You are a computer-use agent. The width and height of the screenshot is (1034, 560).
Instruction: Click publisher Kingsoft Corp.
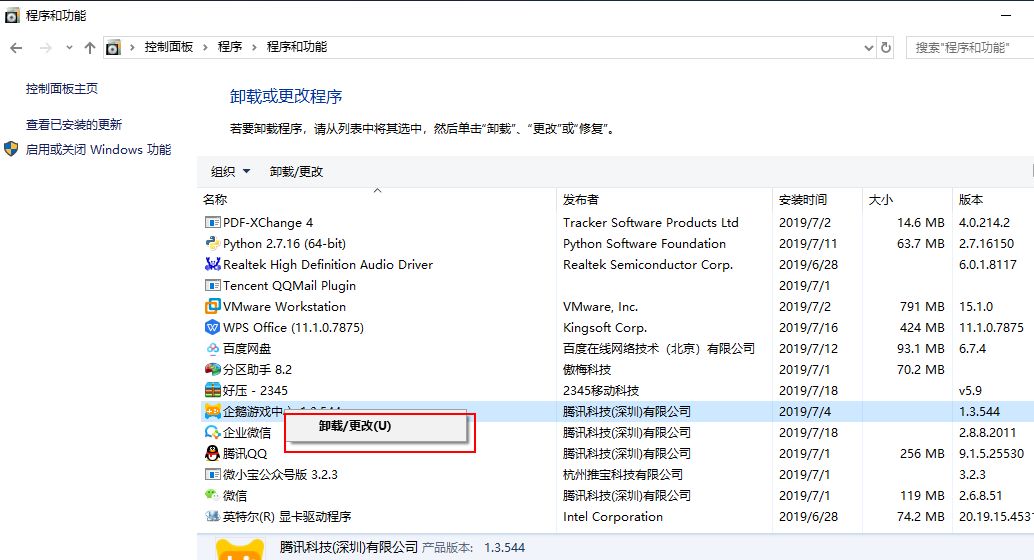pos(605,328)
